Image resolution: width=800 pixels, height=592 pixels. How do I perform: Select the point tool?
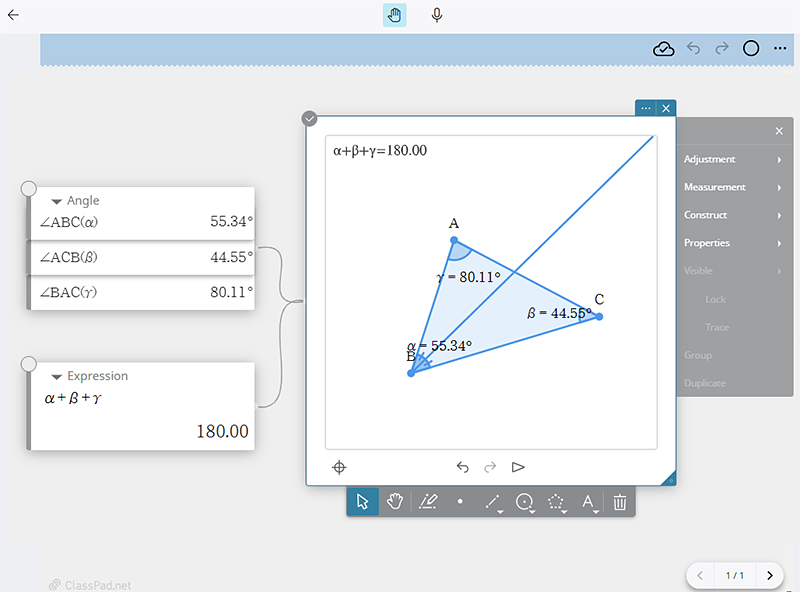pyautogui.click(x=460, y=502)
